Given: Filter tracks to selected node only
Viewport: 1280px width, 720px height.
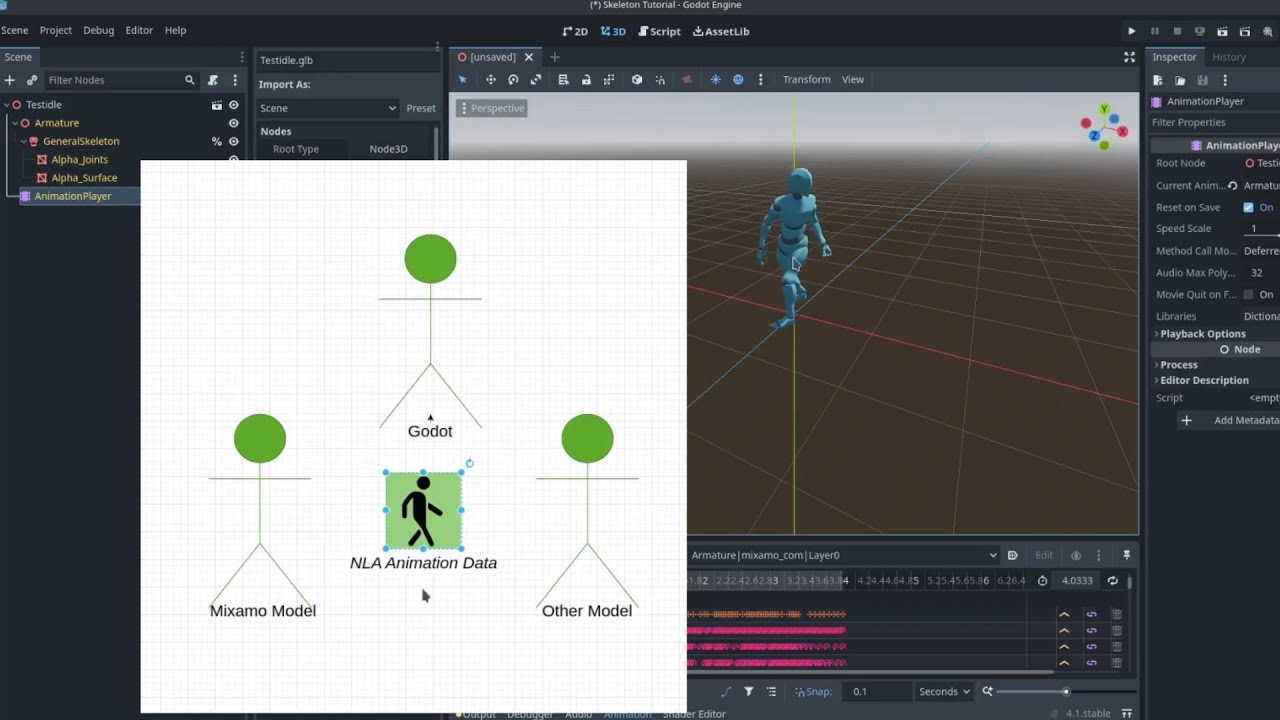Looking at the screenshot, I should [x=748, y=691].
